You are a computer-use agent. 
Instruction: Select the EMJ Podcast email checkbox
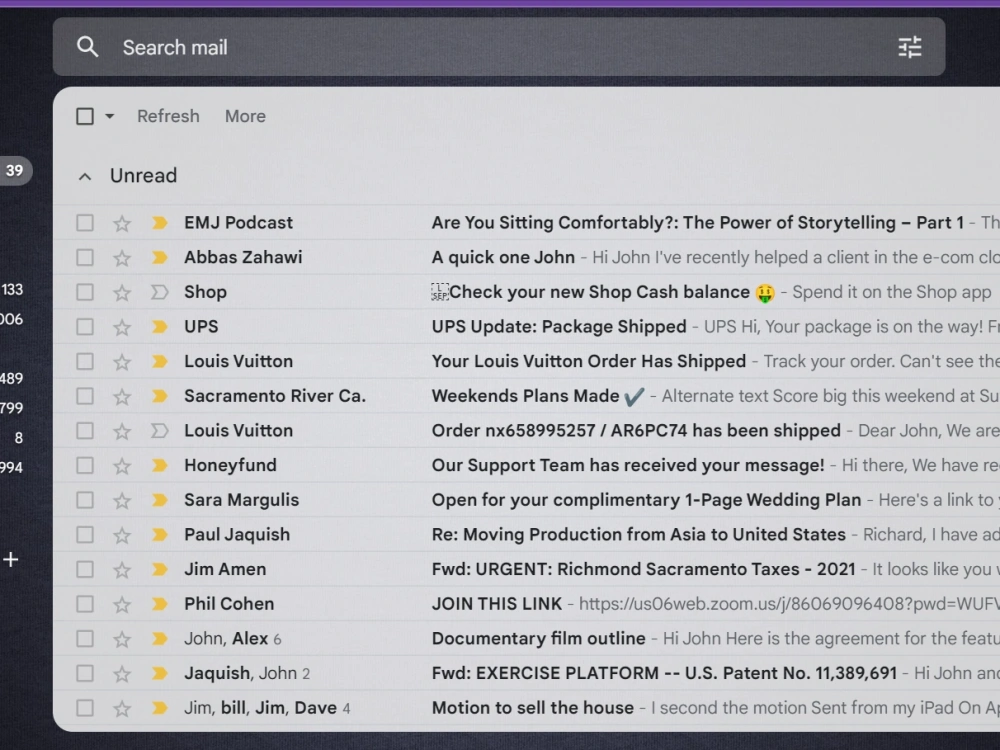85,223
